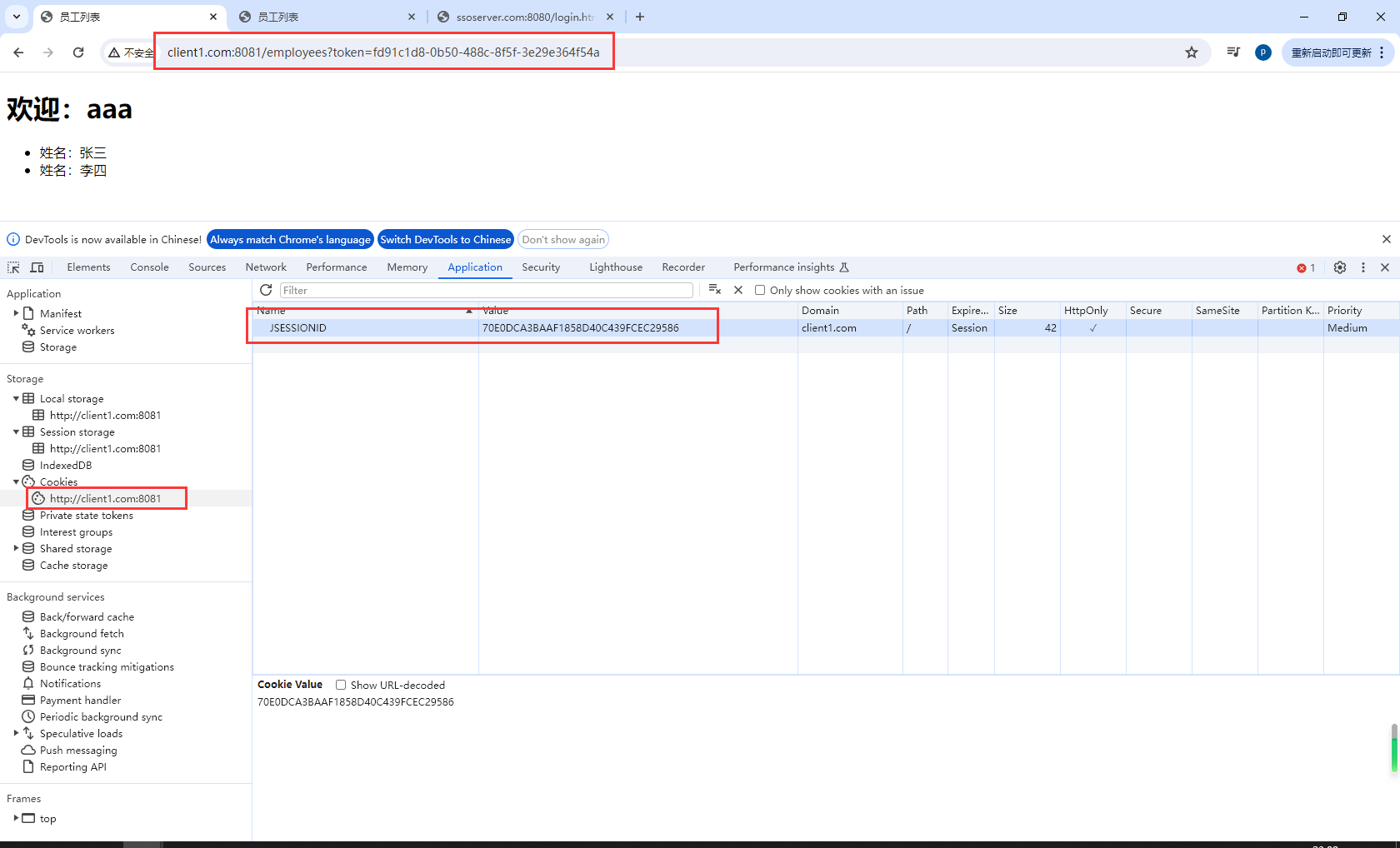Select Service workers in sidebar
This screenshot has width=1400, height=848.
[x=77, y=330]
